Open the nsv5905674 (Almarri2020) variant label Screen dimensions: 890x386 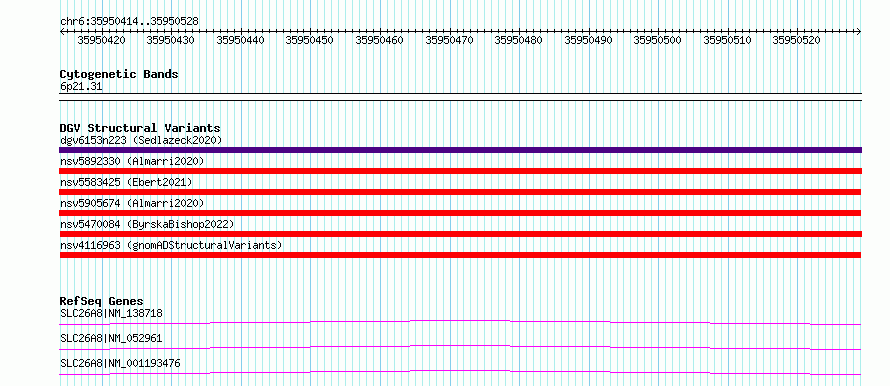pyautogui.click(x=132, y=203)
